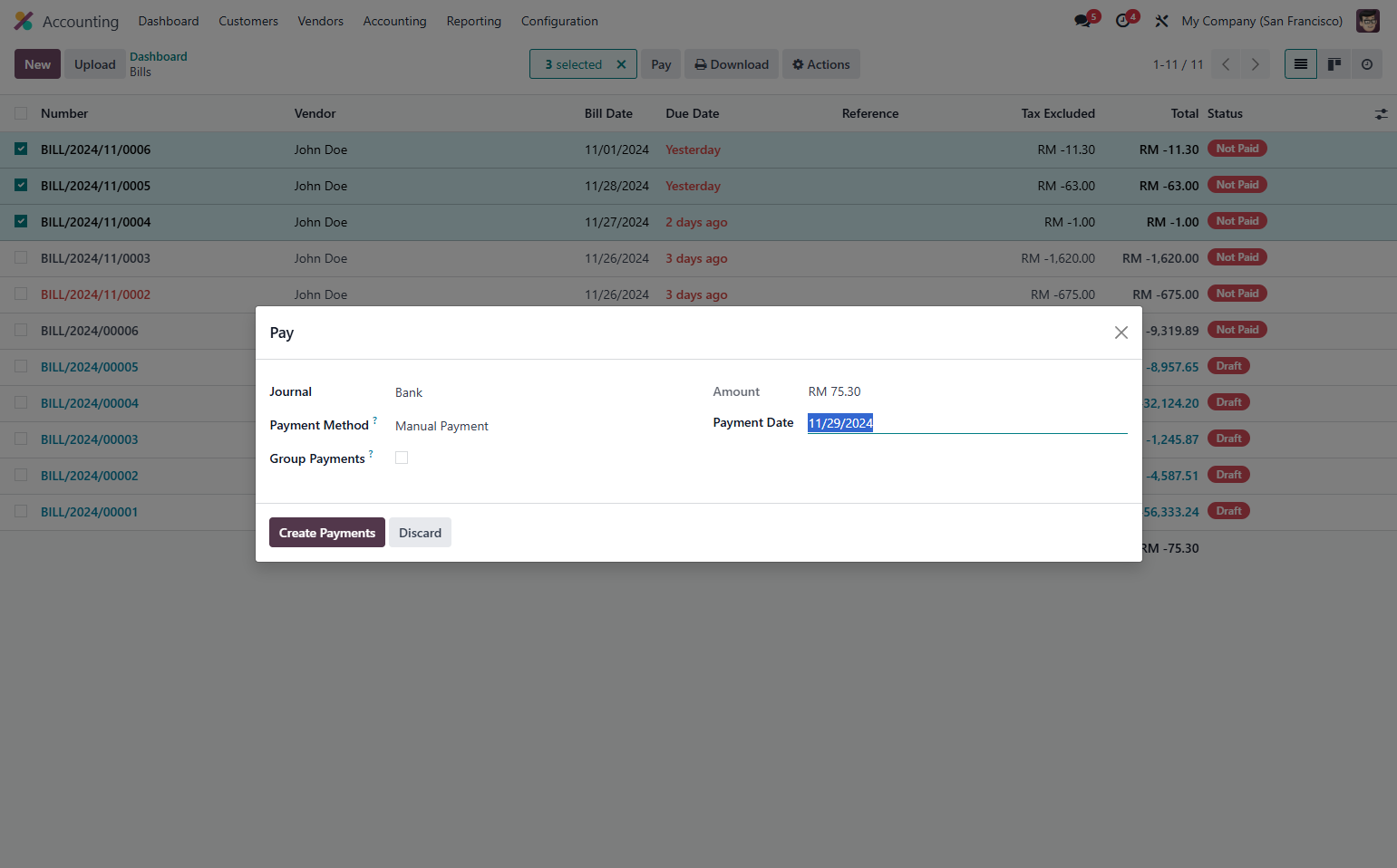Clear the 3 selected records

click(x=621, y=64)
